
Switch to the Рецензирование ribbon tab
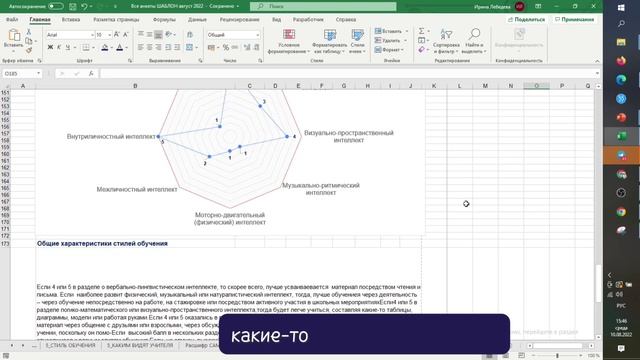pyautogui.click(x=239, y=20)
